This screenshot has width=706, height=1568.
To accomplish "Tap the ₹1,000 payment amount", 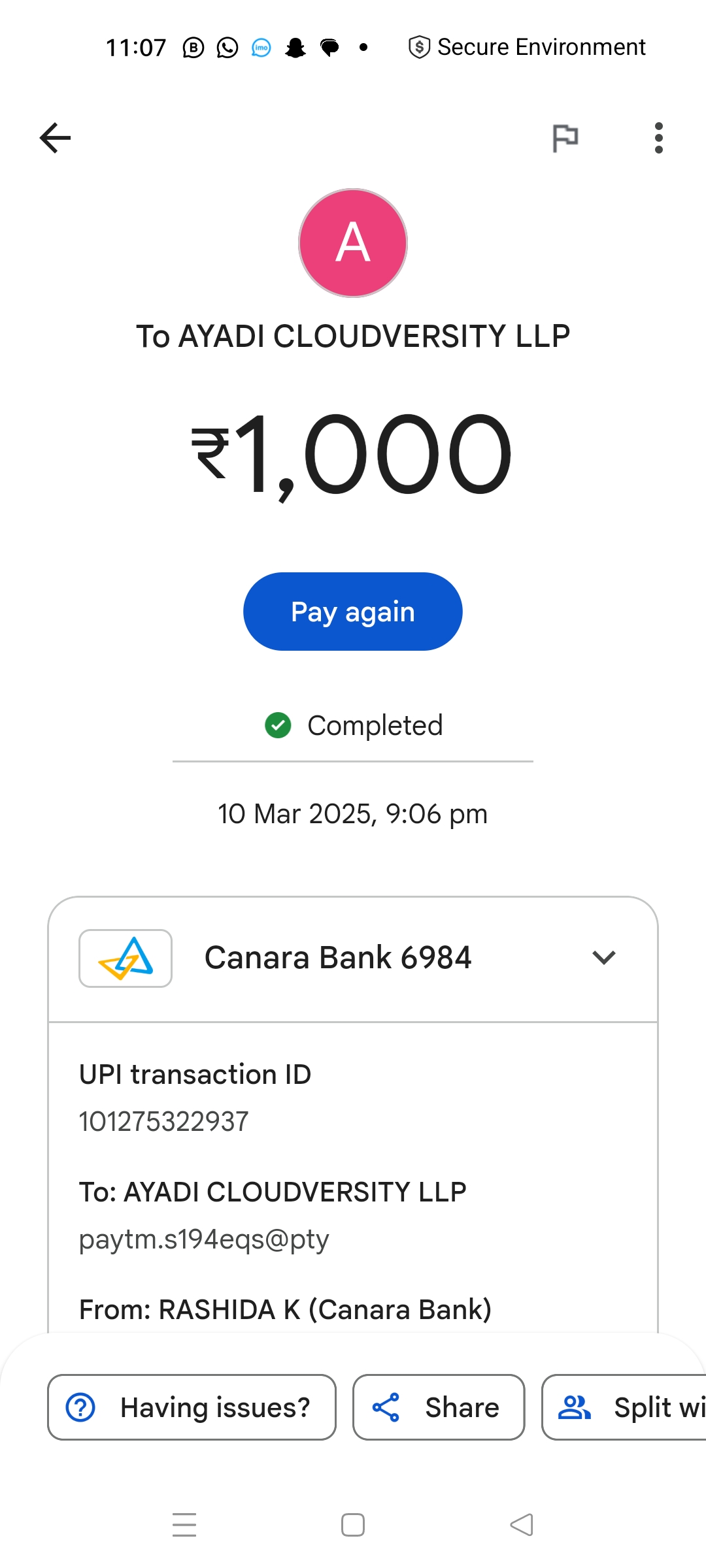I will click(353, 454).
